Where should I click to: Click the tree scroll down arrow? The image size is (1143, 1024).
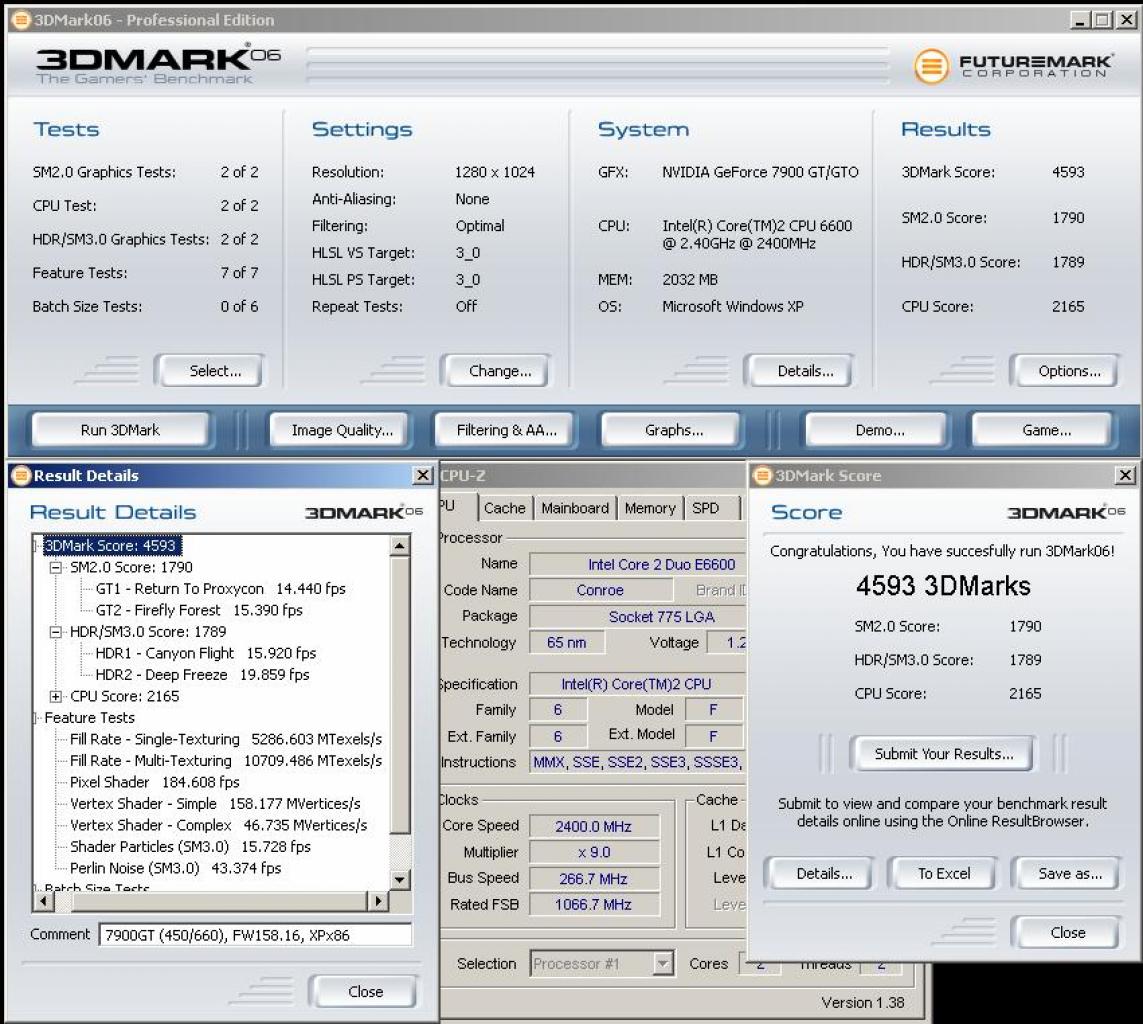pos(399,880)
